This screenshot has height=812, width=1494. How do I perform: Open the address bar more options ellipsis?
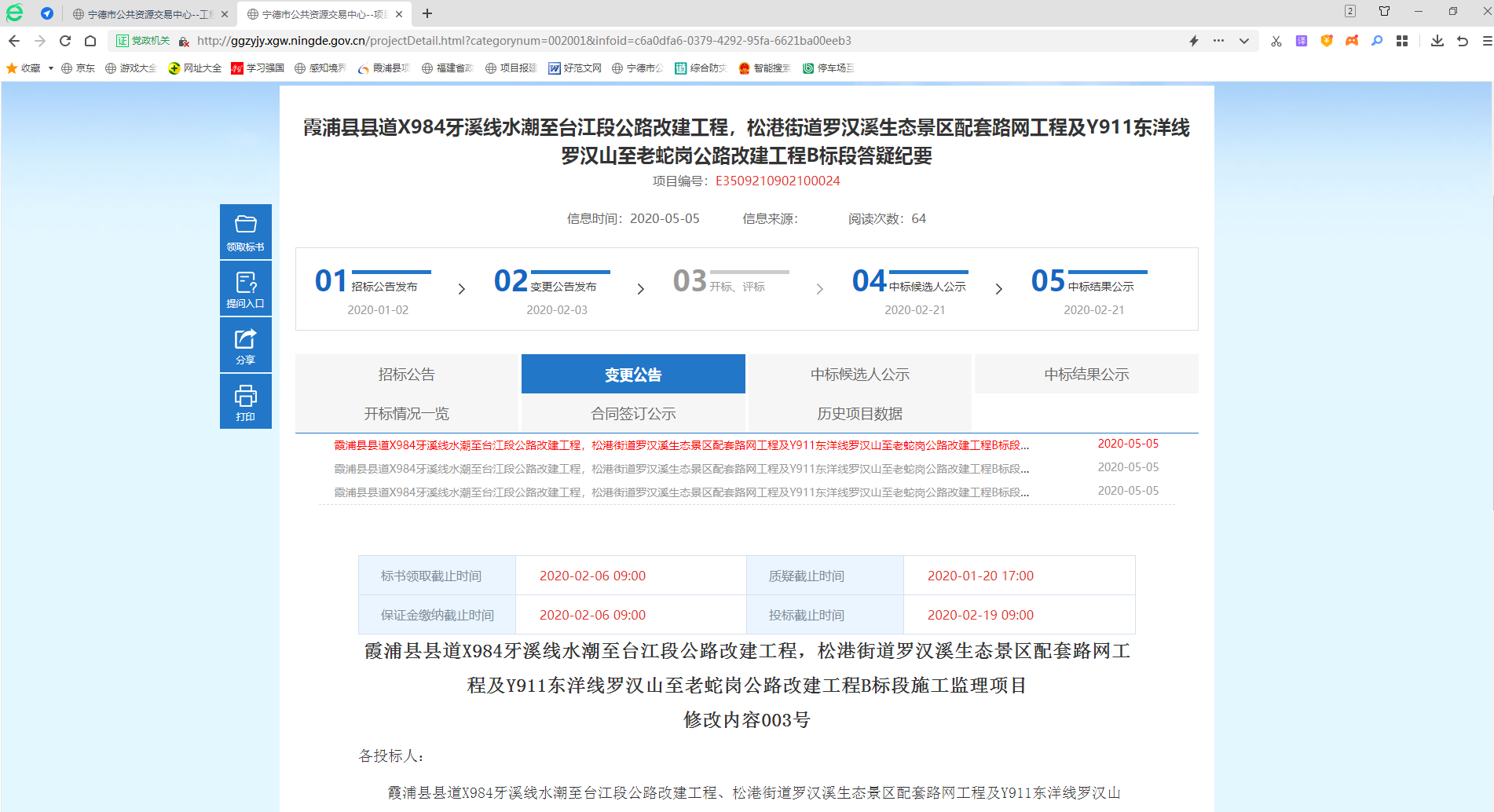pyautogui.click(x=1218, y=41)
